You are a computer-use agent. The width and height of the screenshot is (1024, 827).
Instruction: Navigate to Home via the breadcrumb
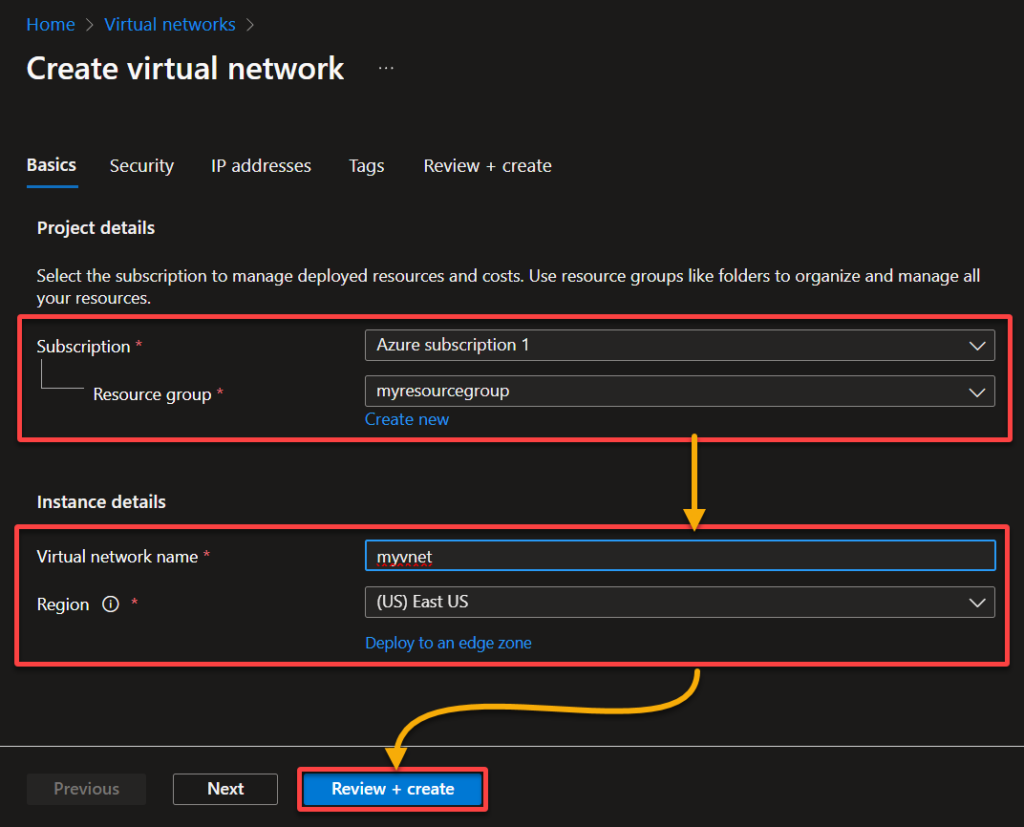(50, 24)
